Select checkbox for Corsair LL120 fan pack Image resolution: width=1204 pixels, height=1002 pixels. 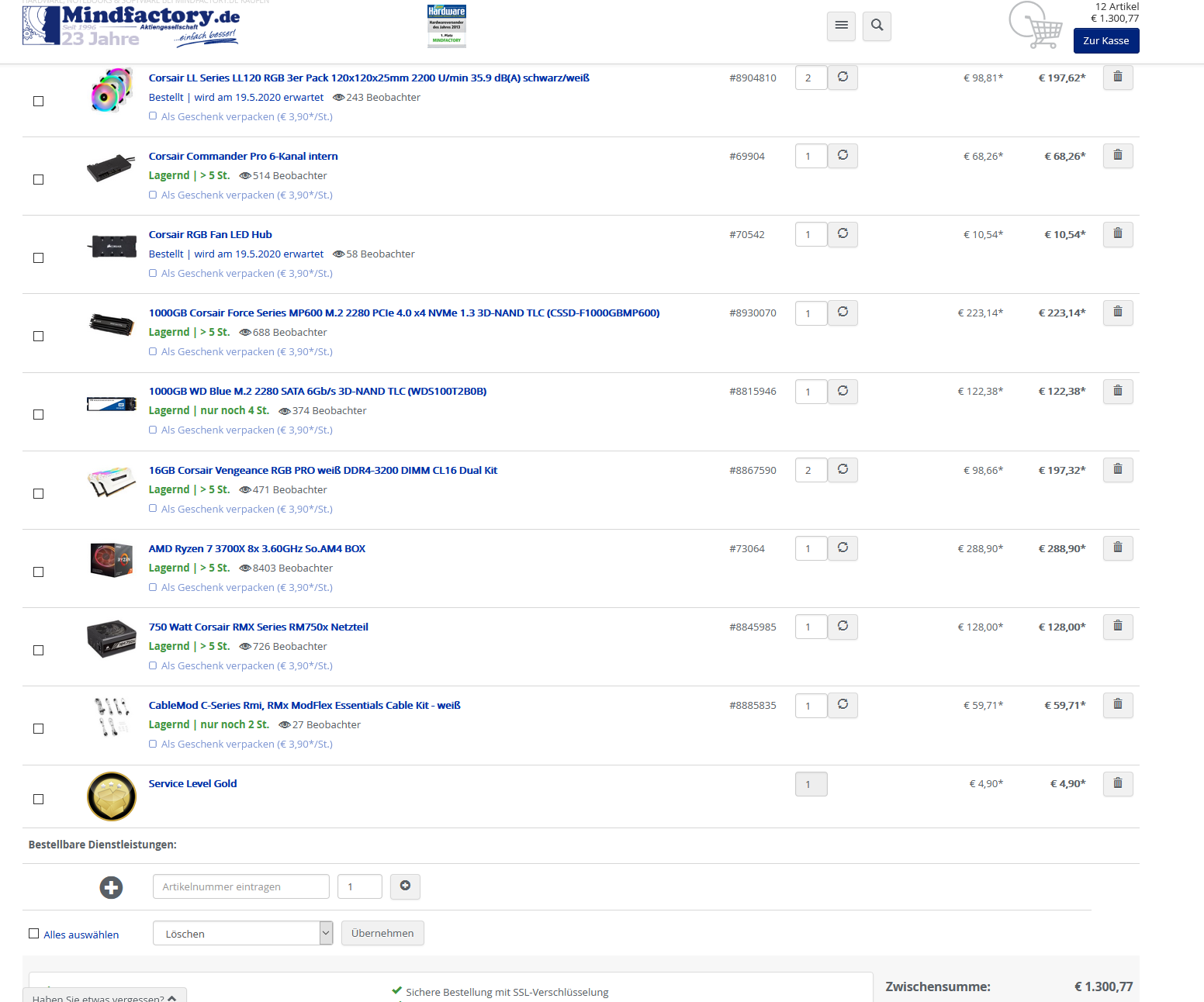(x=38, y=102)
